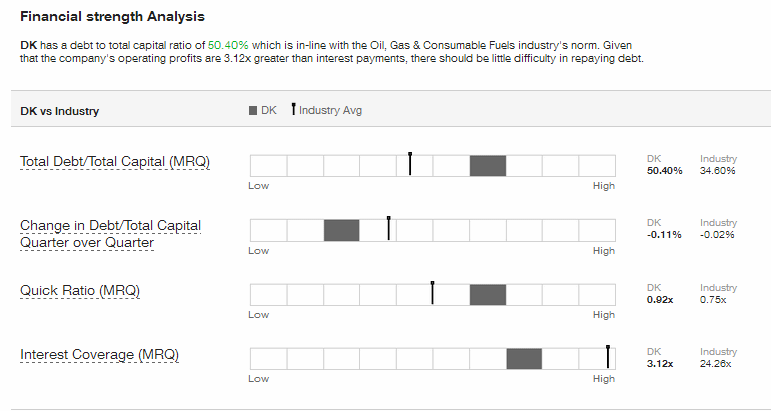Click the DK gray block on Interest Coverage bar
Viewport: 771px width, 411px height.
click(524, 359)
